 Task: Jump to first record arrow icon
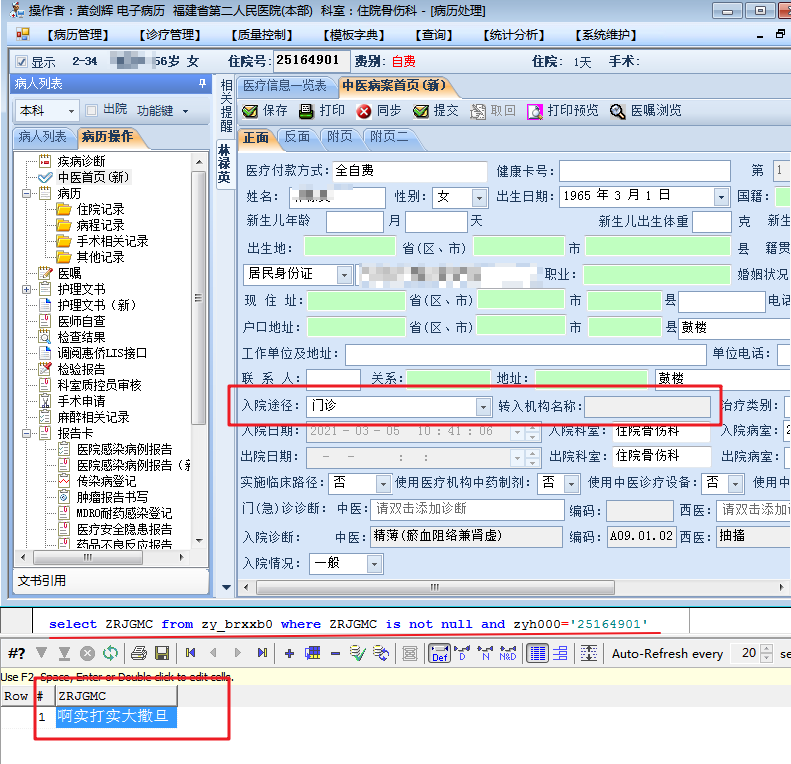coord(190,653)
